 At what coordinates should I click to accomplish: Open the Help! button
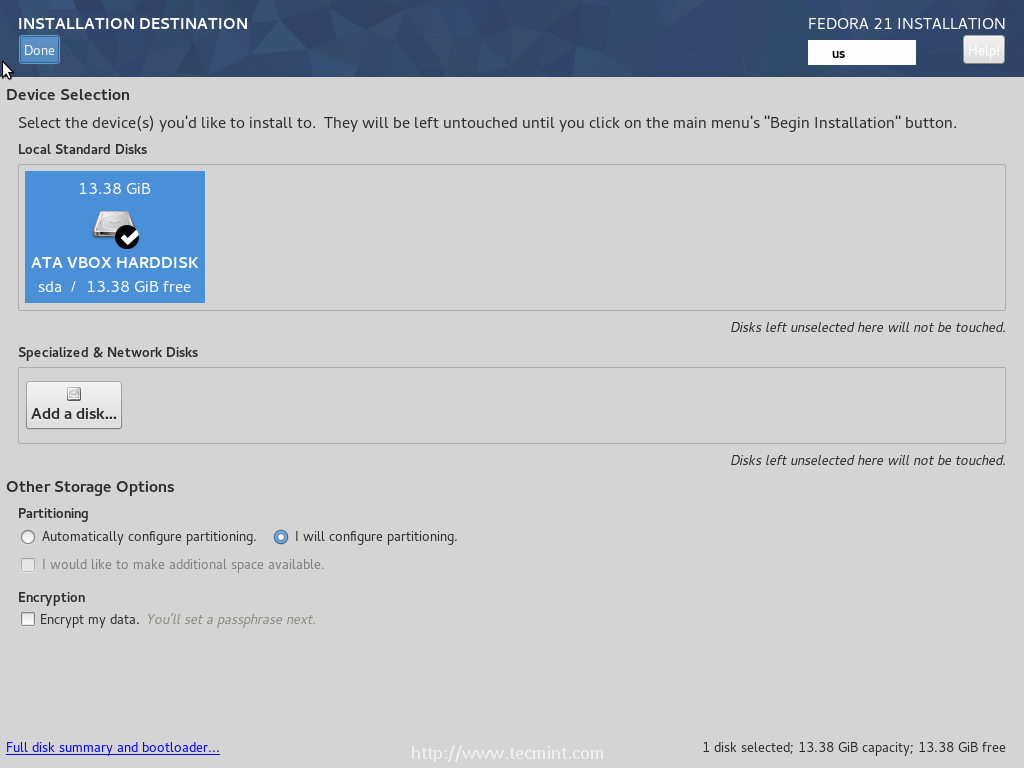984,50
